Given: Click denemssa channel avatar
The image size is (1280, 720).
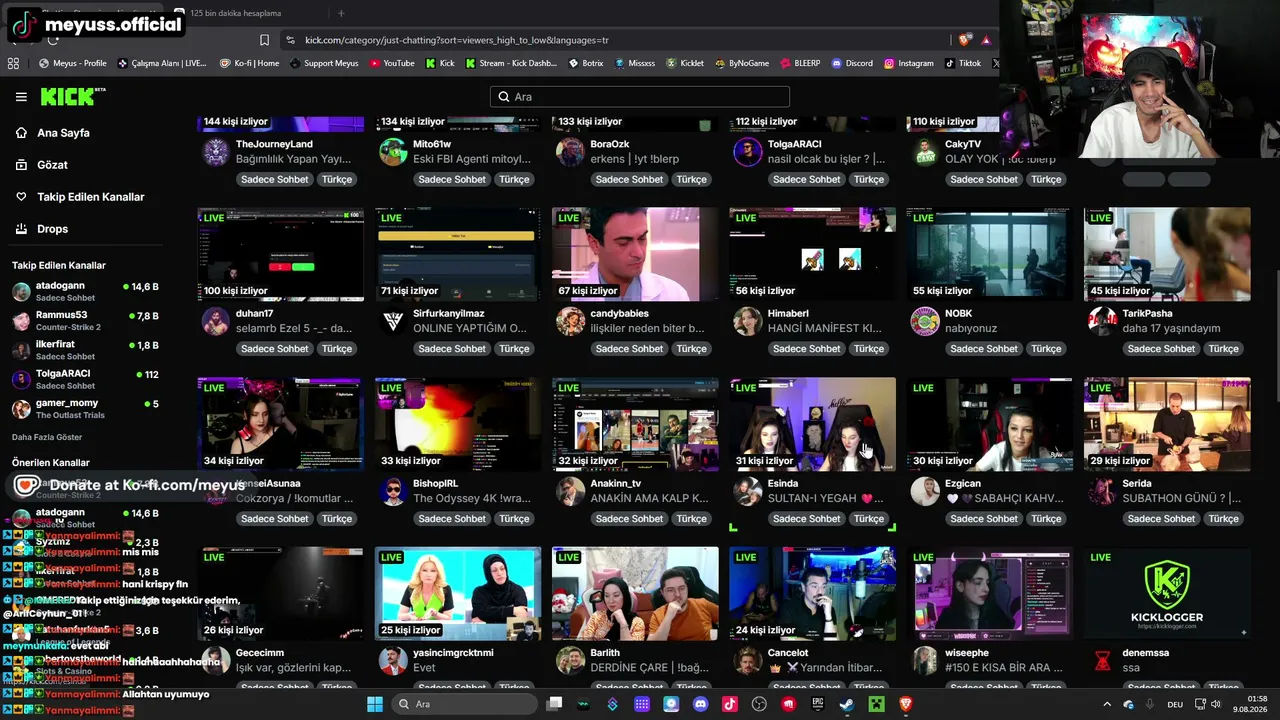Looking at the screenshot, I should (1103, 661).
